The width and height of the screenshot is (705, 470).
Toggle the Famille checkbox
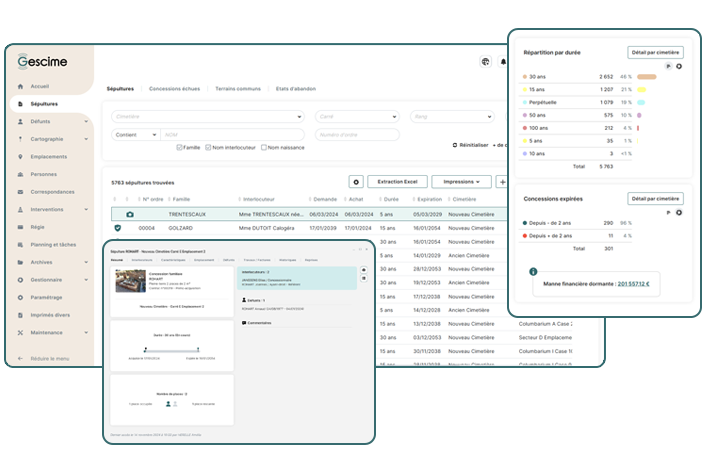click(179, 147)
